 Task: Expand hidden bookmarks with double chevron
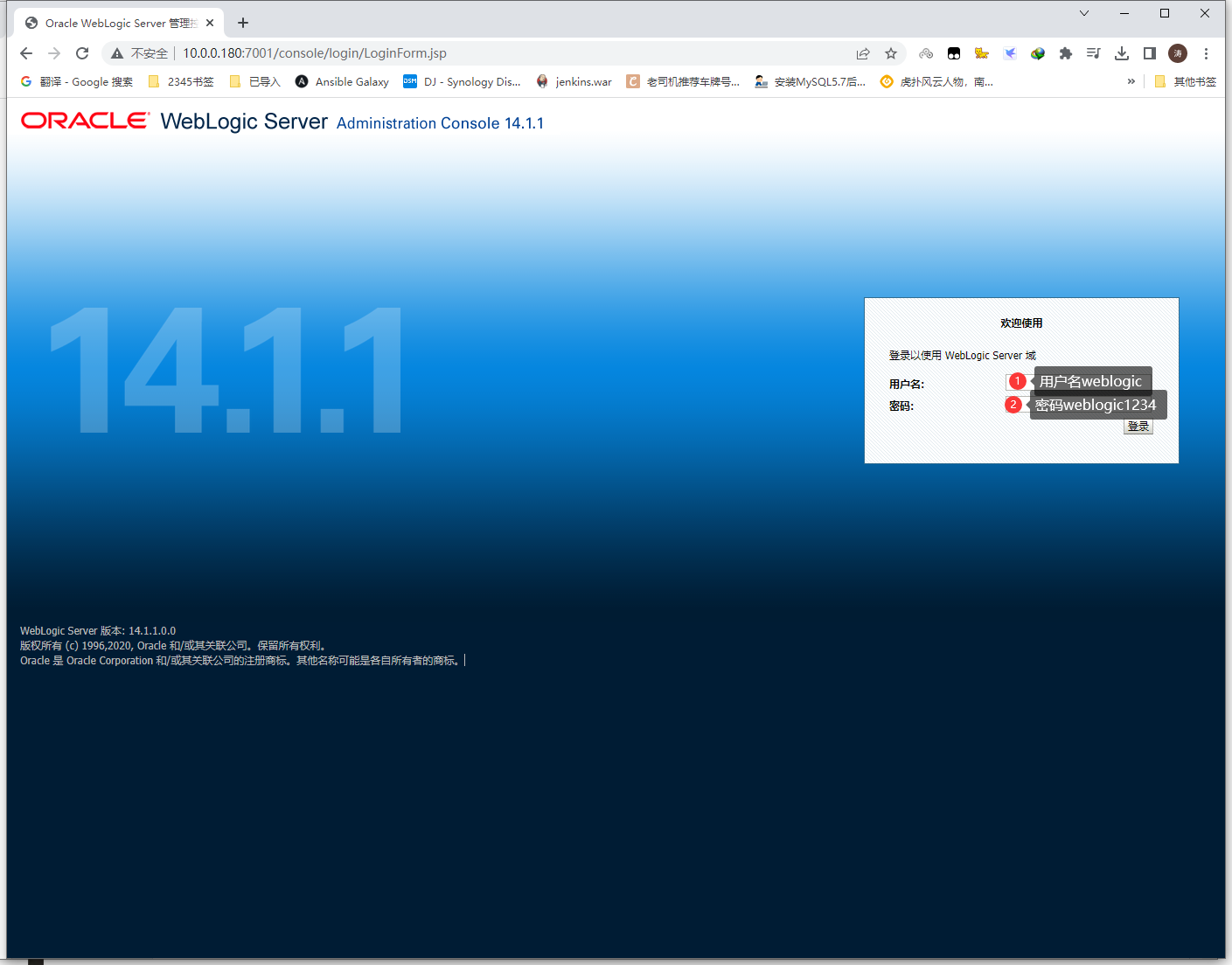point(1131,81)
